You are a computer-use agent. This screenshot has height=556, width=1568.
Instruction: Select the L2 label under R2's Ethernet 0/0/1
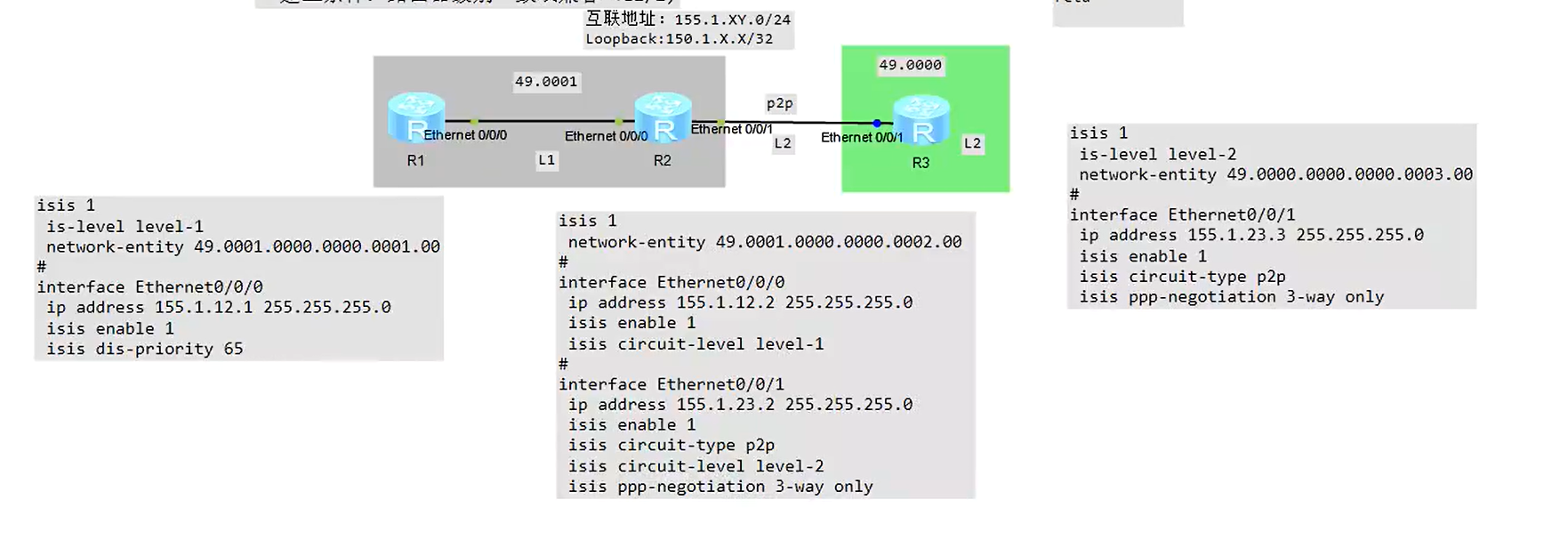pos(783,143)
